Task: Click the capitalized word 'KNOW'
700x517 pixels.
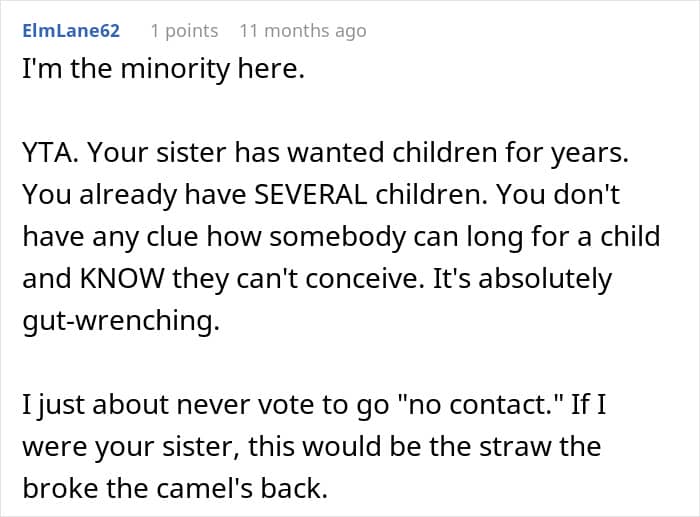Action: click(122, 278)
